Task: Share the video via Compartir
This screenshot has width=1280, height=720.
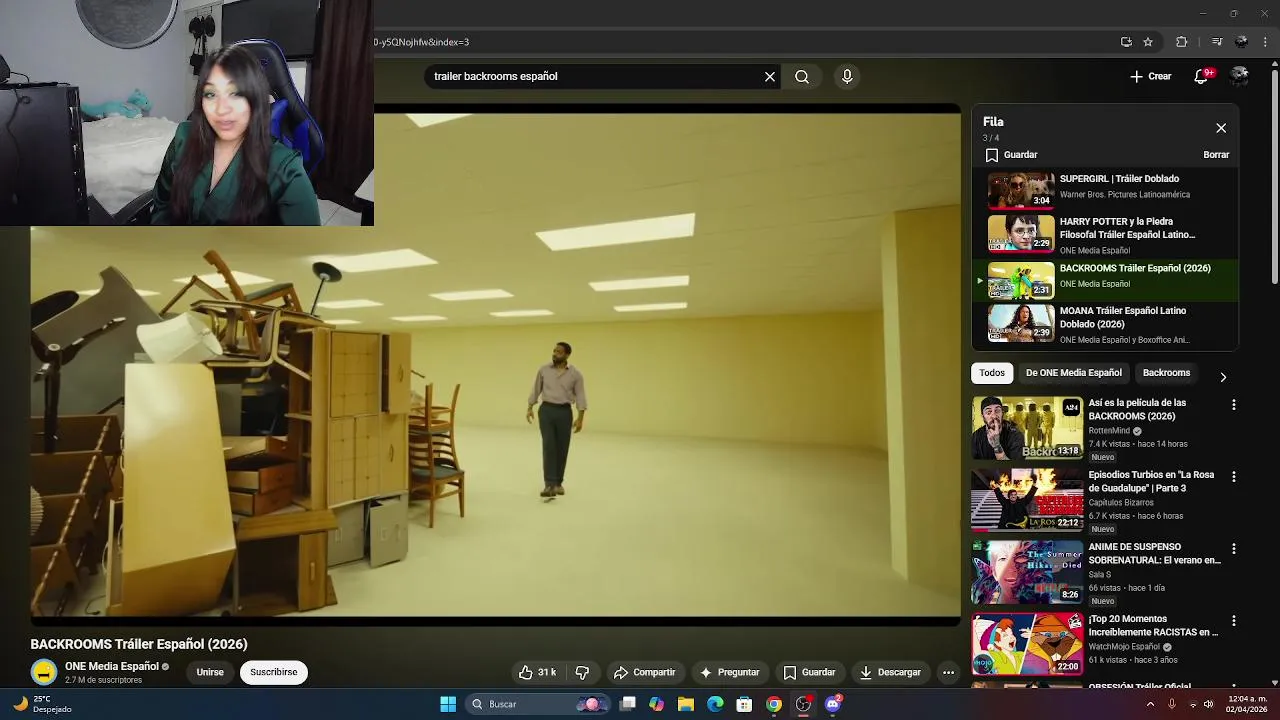Action: tap(644, 672)
